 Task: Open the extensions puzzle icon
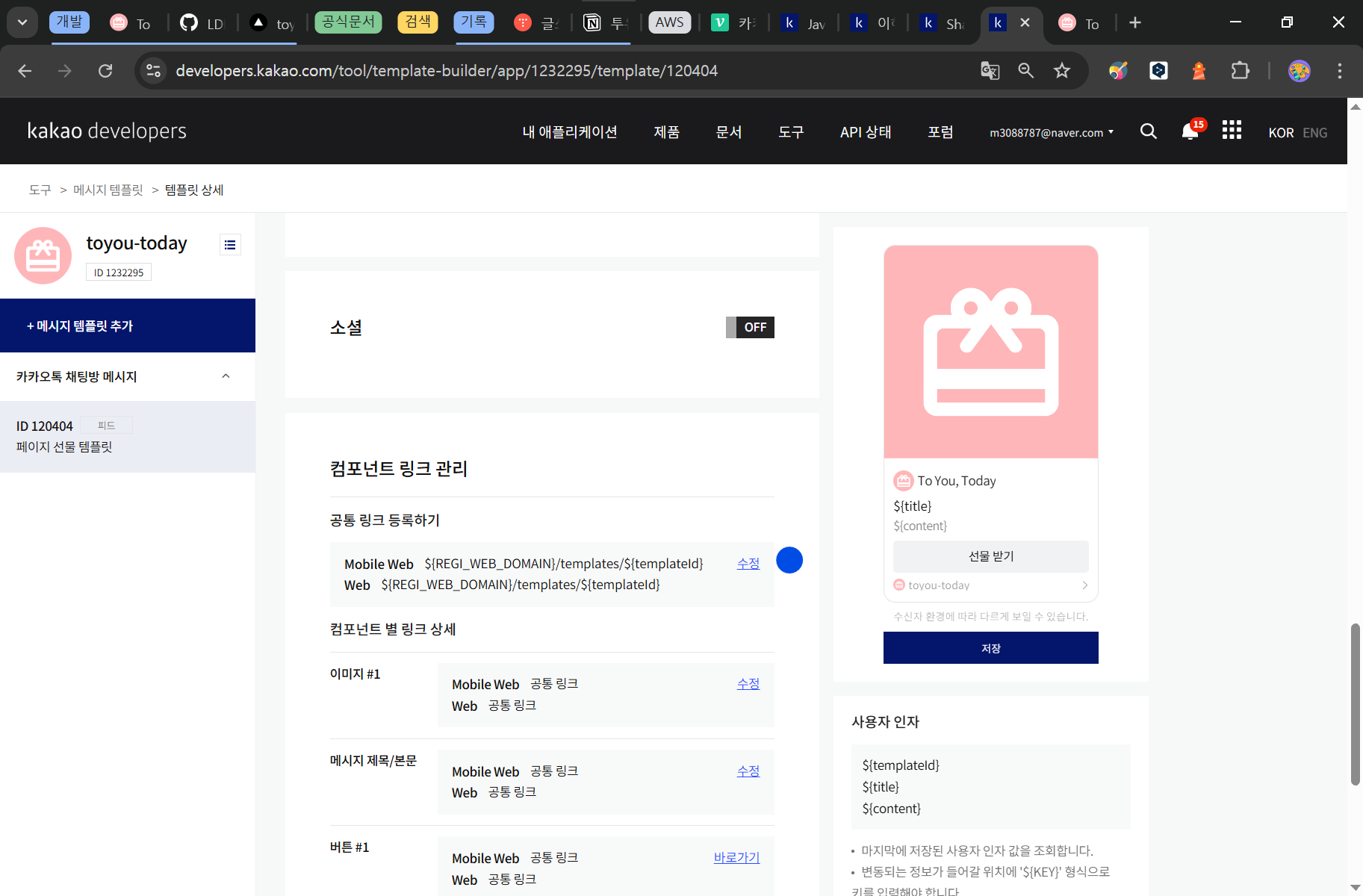point(1240,71)
